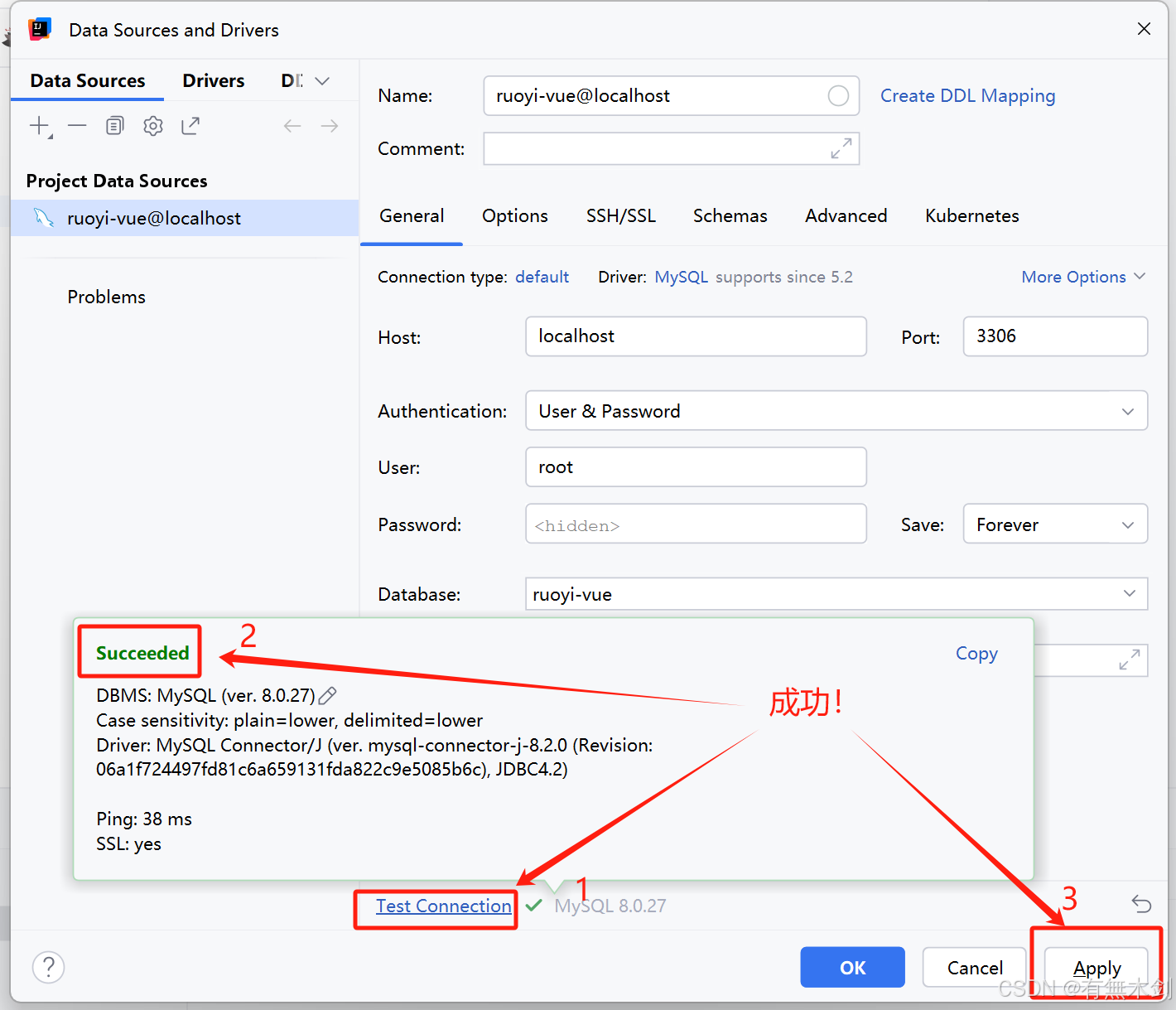Edit DBMS version pencil icon
Image resolution: width=1176 pixels, height=1010 pixels.
(x=327, y=695)
